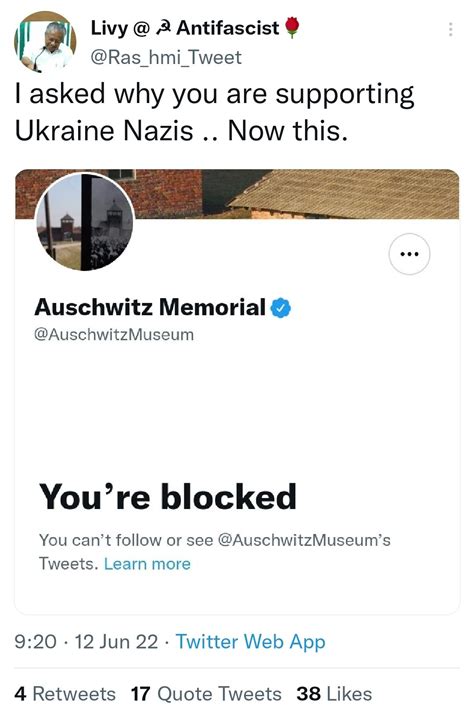Click the @Ras_hmi_Tweet handle
This screenshot has width=474, height=712.
tap(166, 57)
